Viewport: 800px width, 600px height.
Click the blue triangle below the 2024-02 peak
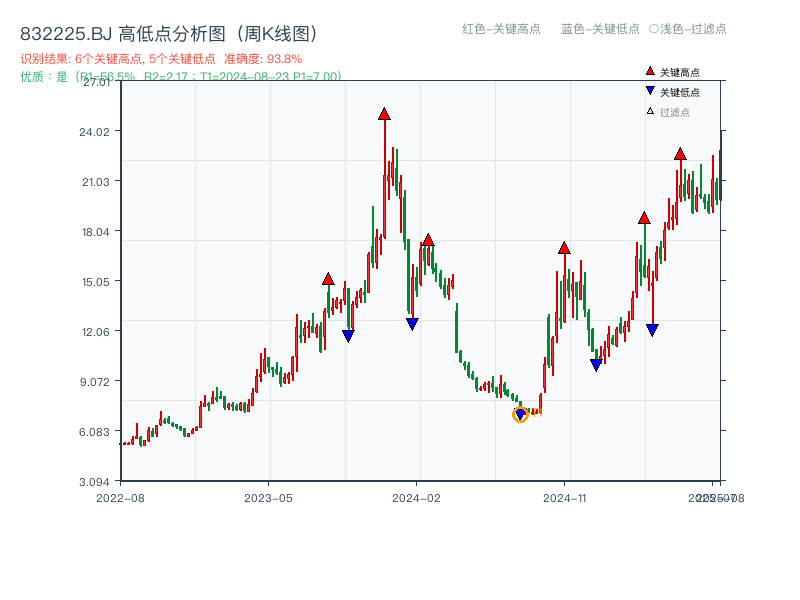[411, 322]
